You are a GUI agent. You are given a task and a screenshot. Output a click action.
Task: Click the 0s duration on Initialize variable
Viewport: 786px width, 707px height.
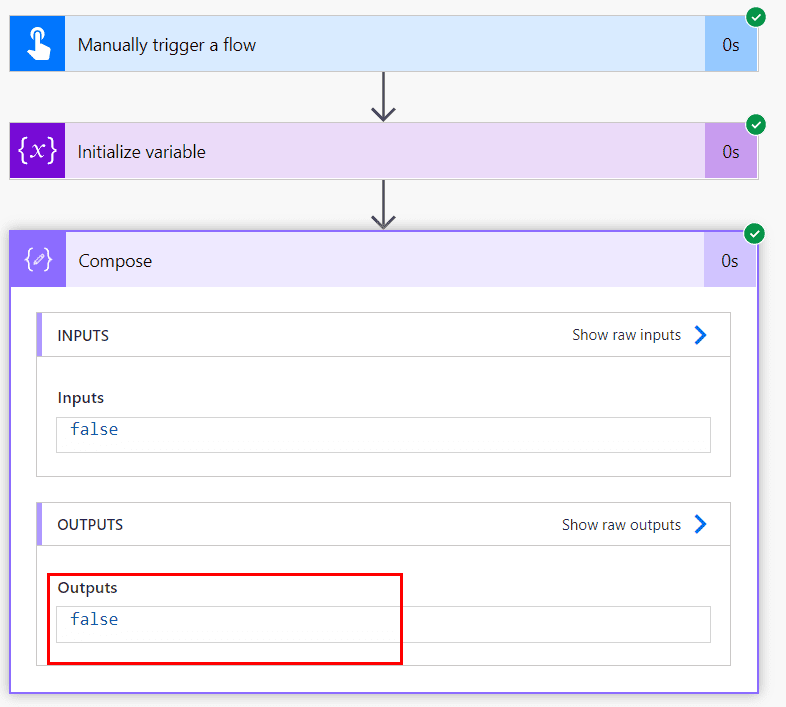tap(730, 152)
